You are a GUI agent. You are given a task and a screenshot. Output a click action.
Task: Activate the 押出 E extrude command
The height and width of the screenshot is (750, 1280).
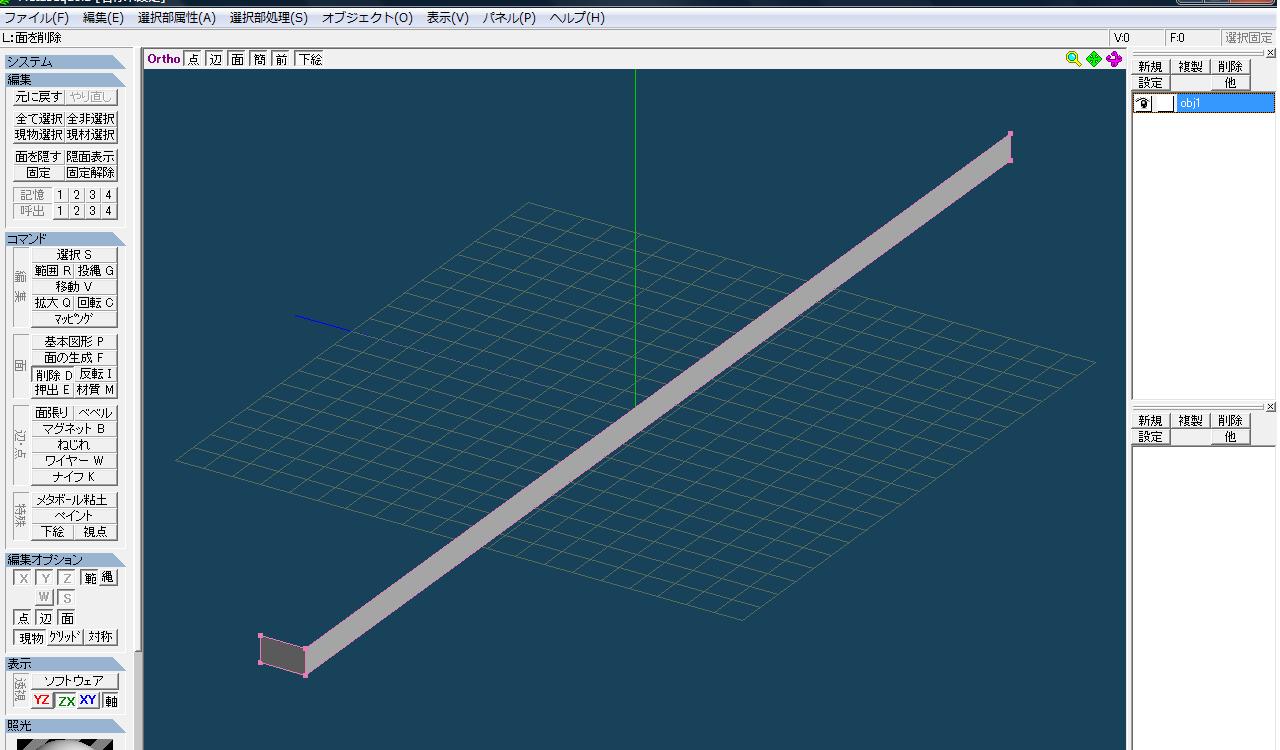pos(53,390)
